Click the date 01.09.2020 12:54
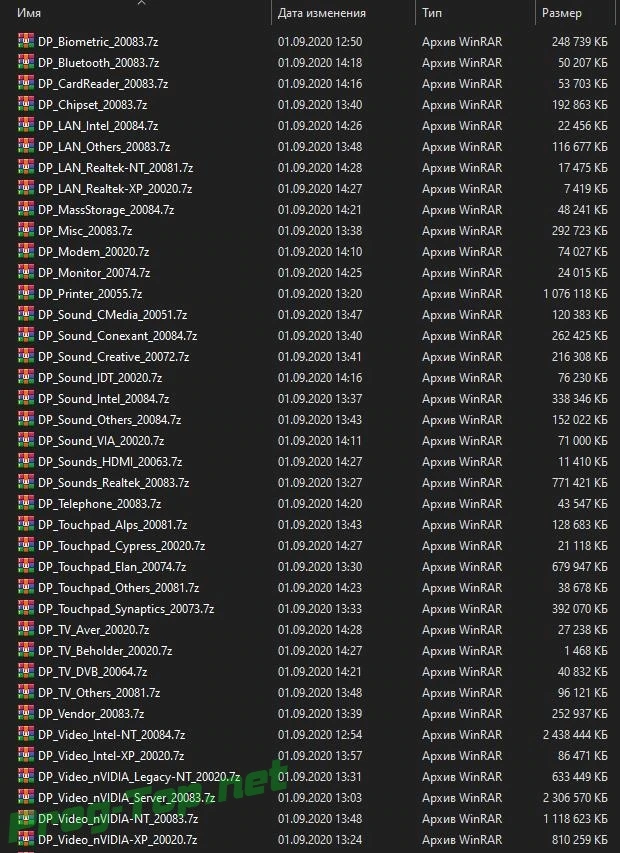The height and width of the screenshot is (853, 620). click(x=320, y=735)
